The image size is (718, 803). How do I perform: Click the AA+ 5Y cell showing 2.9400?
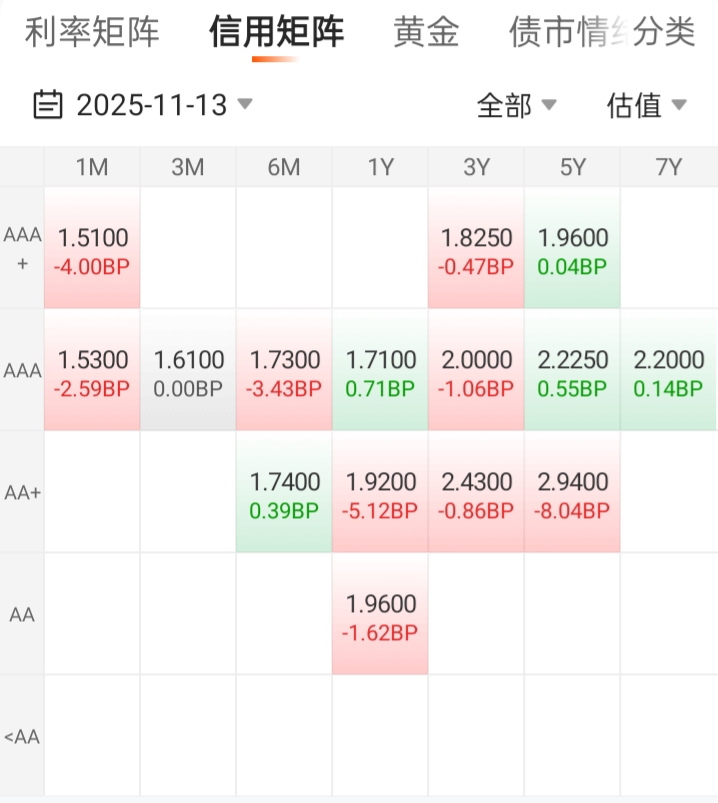572,493
